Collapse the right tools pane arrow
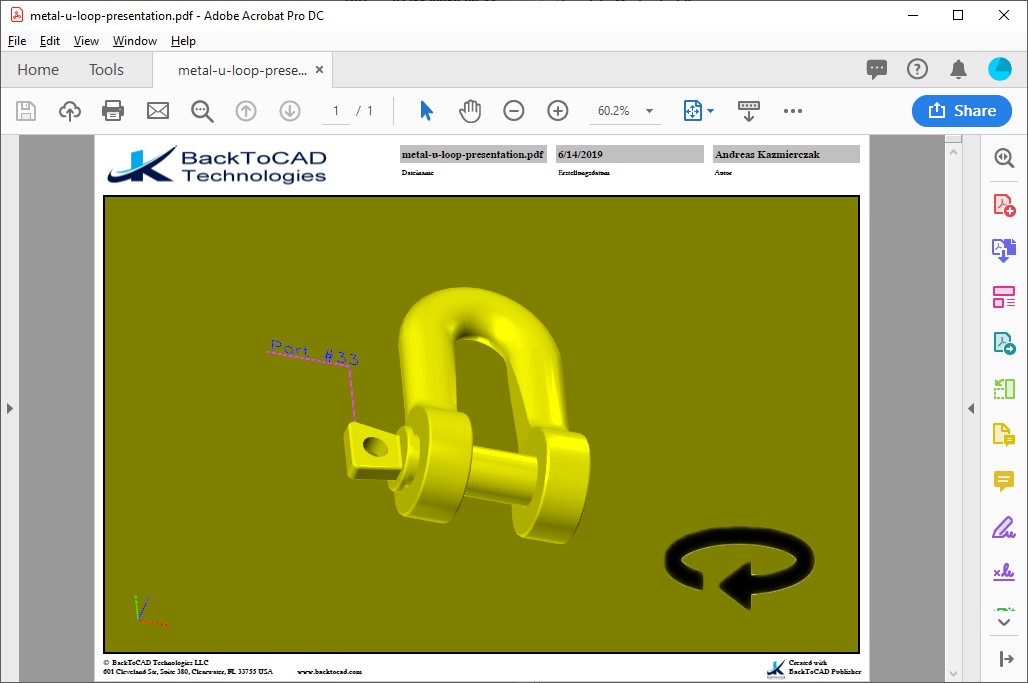 pos(1006,659)
